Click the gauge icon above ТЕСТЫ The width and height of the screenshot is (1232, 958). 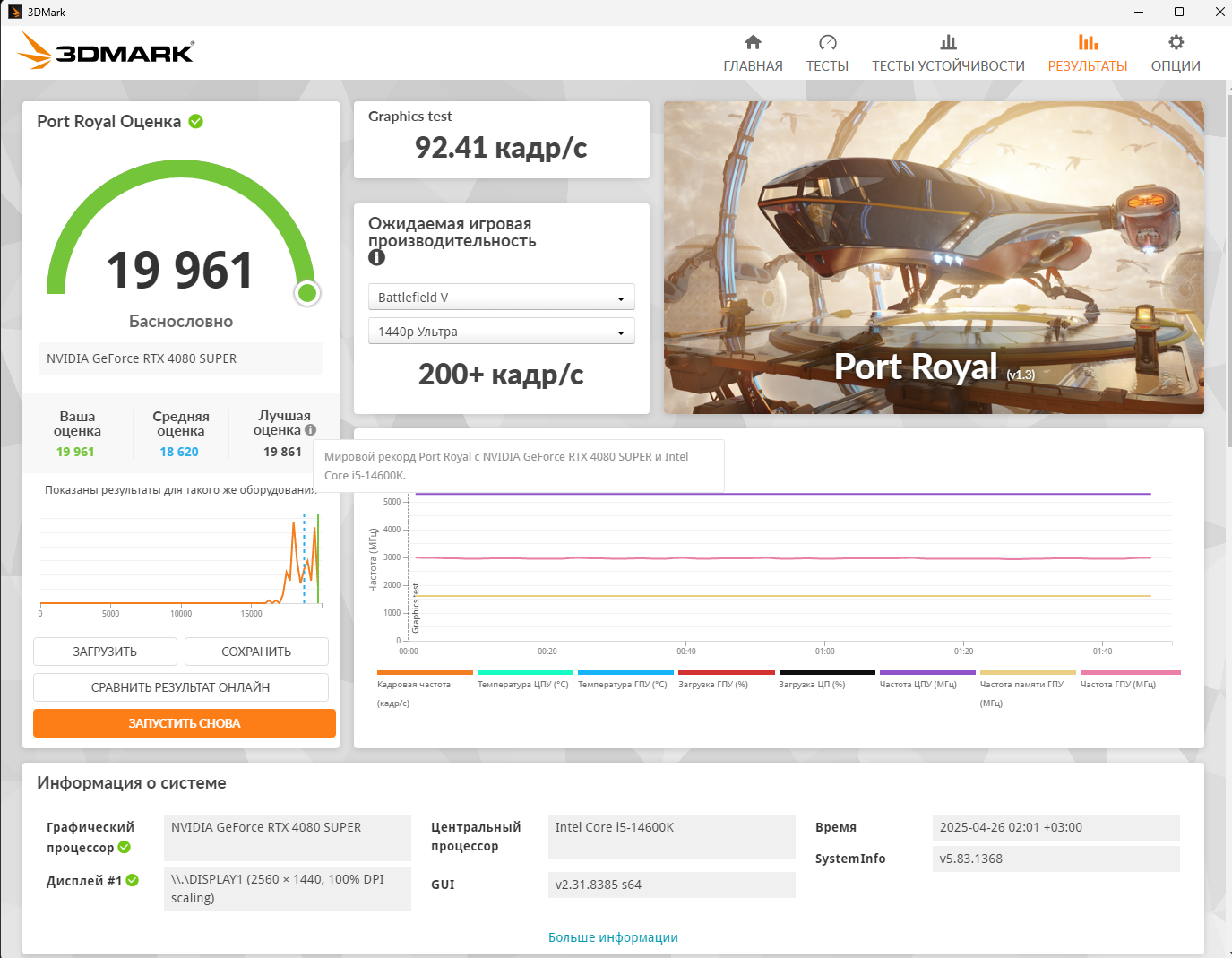pos(827,42)
